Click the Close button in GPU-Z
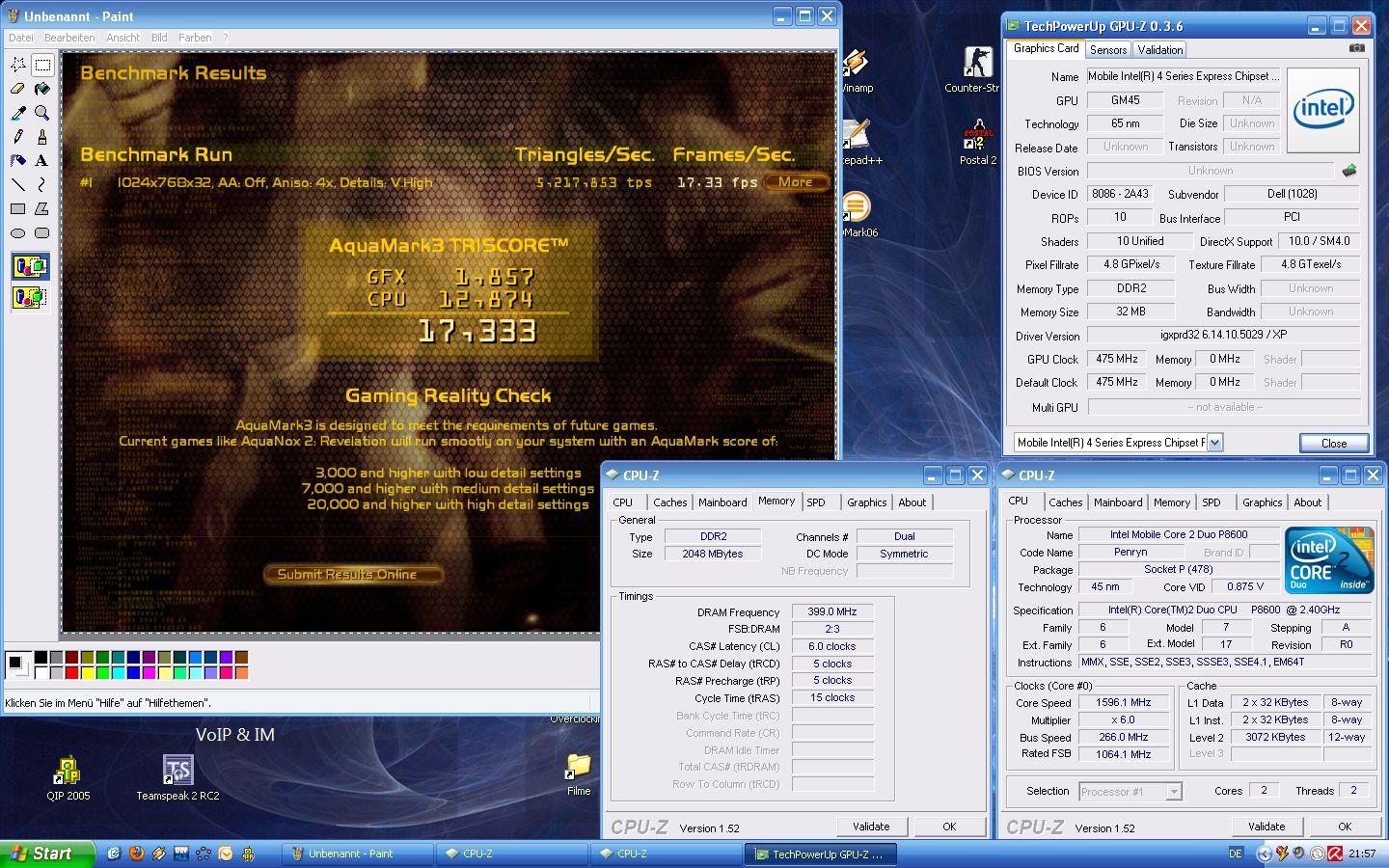Viewport: 1389px width, 868px height. coord(1334,443)
